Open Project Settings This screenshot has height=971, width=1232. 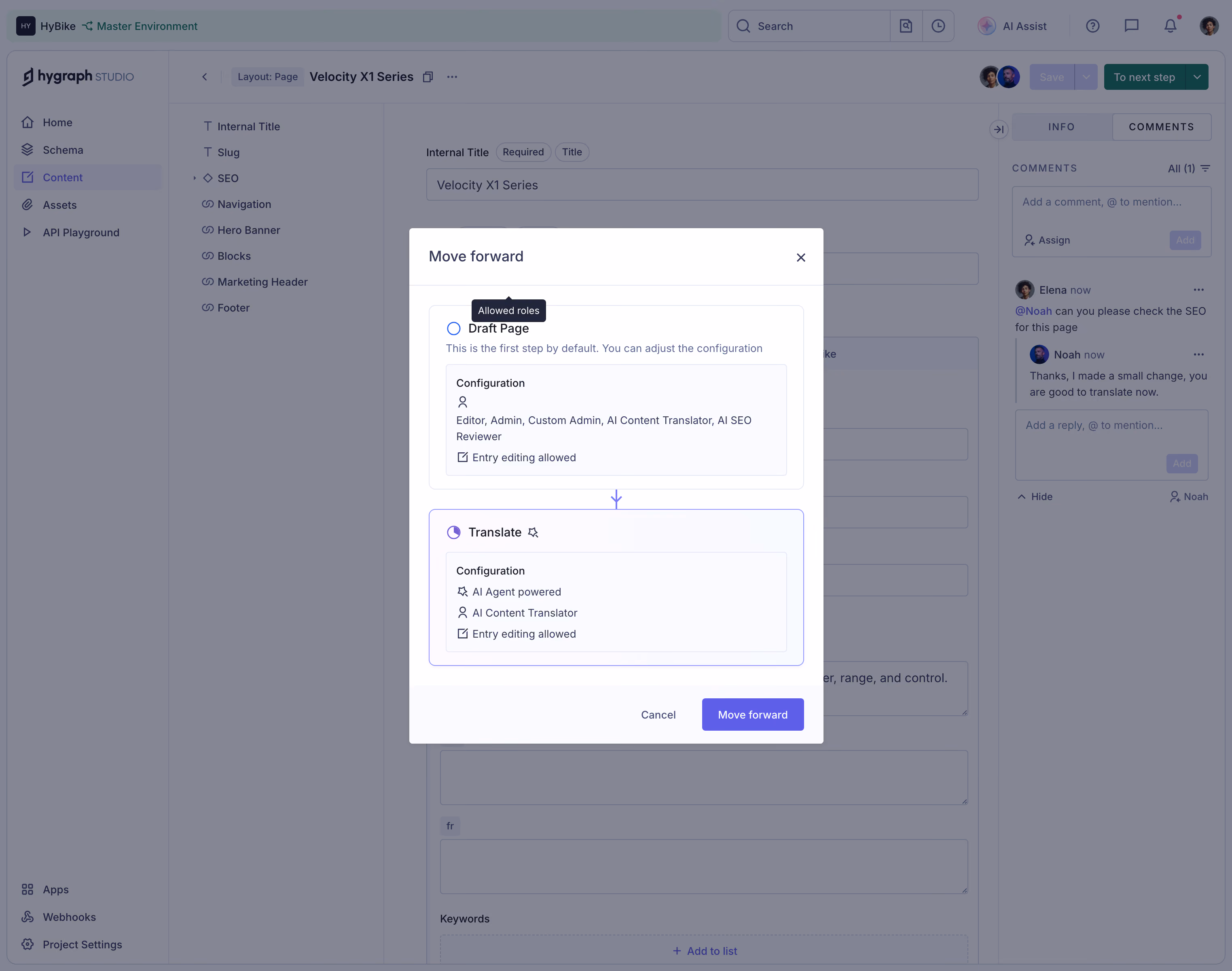pyautogui.click(x=87, y=944)
